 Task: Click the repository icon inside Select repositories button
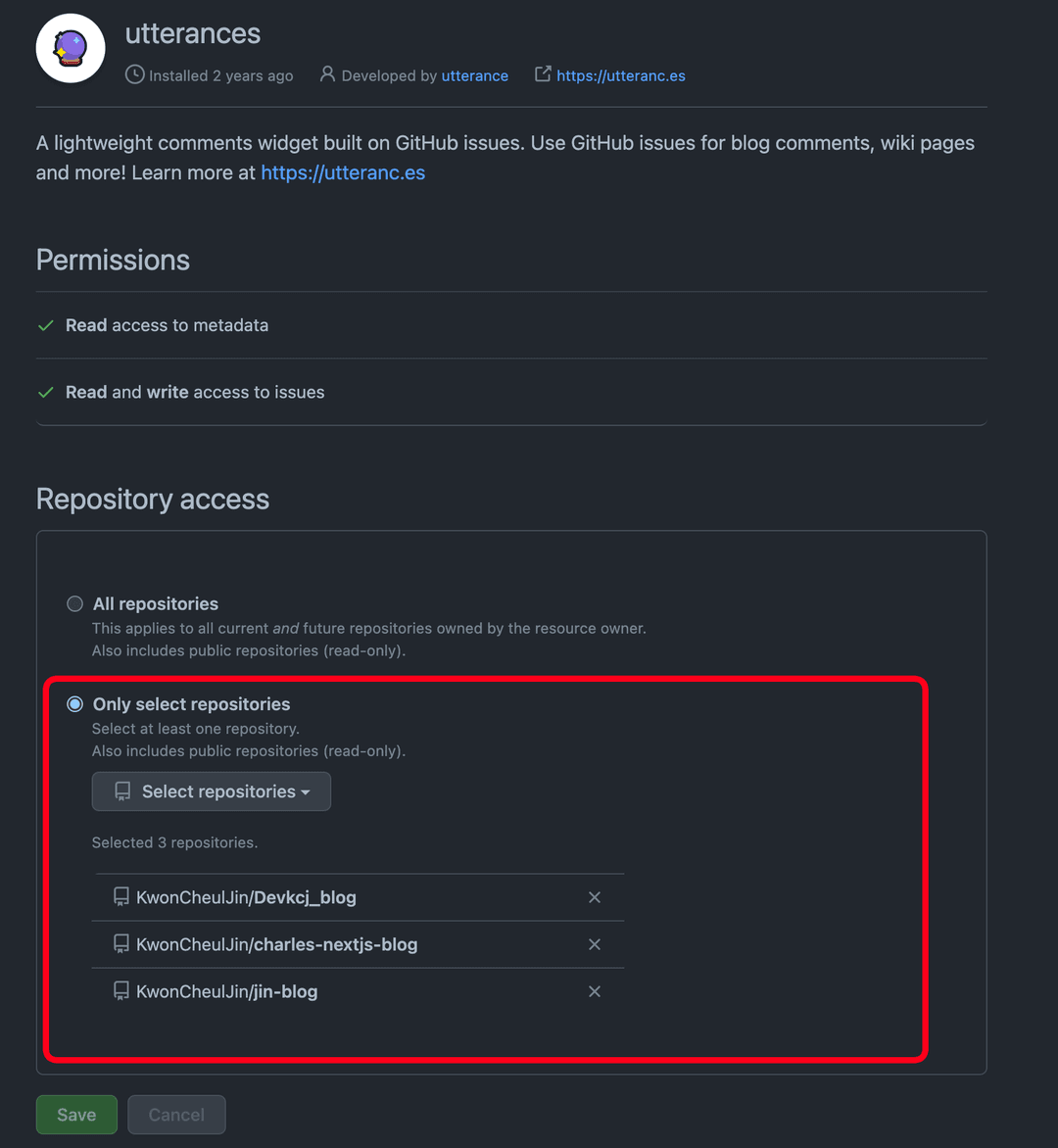[x=120, y=790]
